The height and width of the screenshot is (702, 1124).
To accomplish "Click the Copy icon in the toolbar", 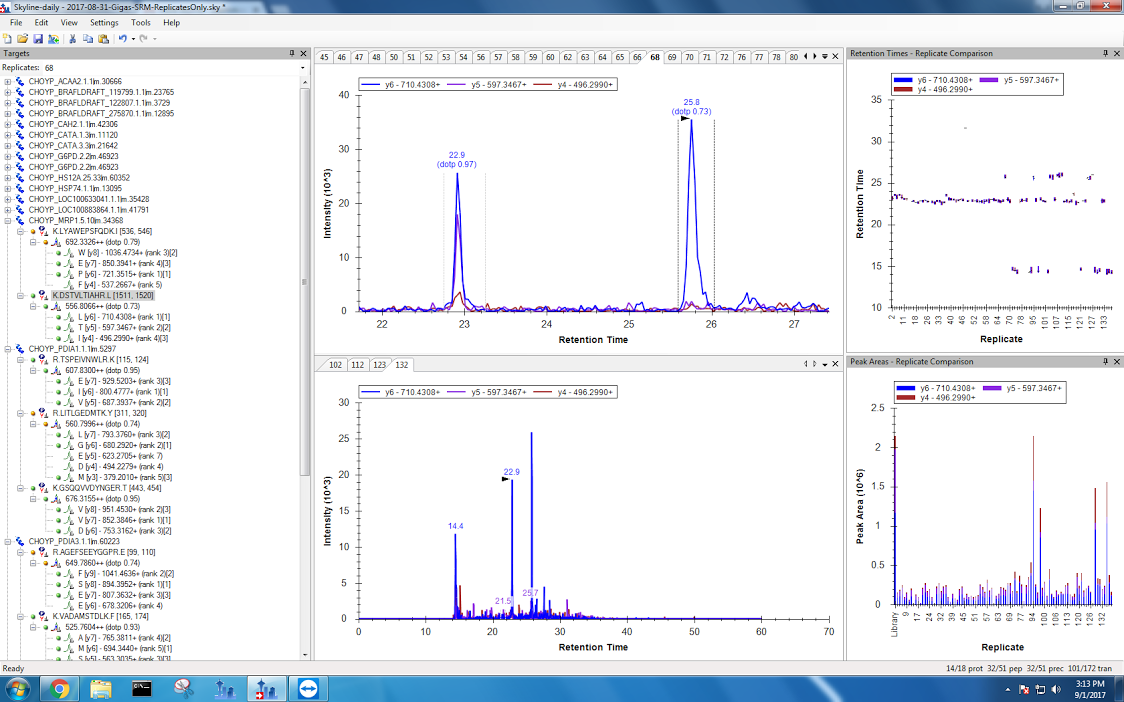I will click(x=88, y=38).
